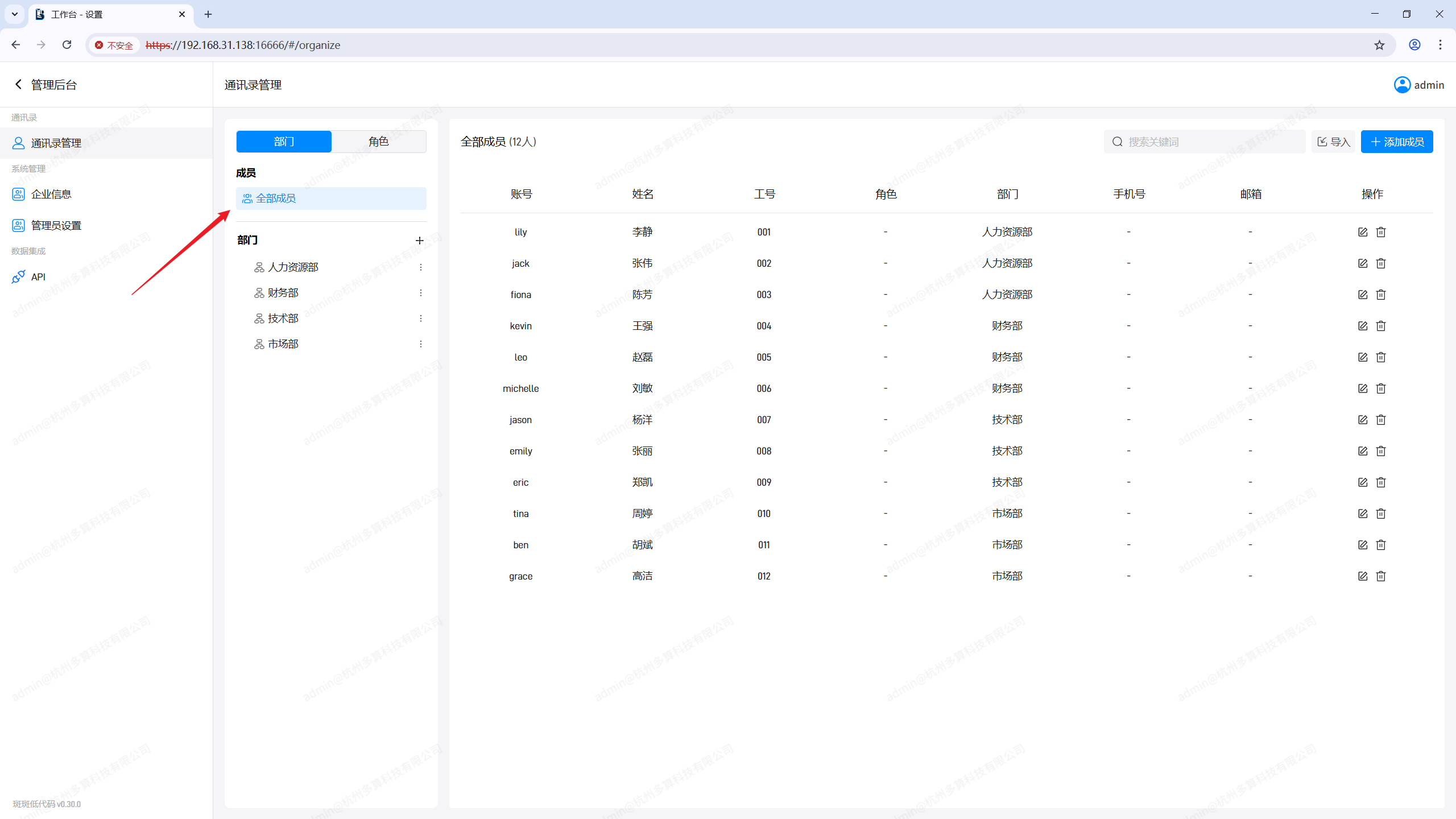Open API page in sidebar
Image resolution: width=1456 pixels, height=819 pixels.
coord(38,277)
